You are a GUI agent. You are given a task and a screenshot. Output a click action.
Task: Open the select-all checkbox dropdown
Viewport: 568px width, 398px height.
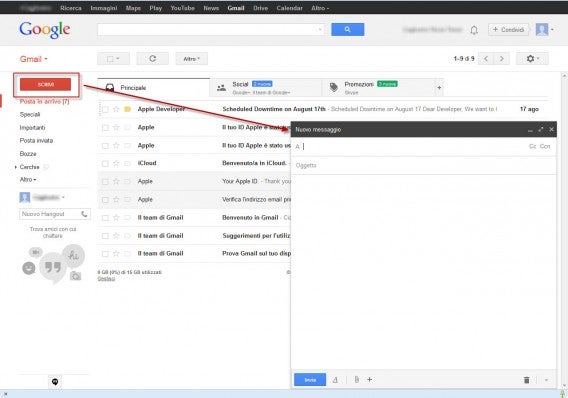click(x=113, y=58)
